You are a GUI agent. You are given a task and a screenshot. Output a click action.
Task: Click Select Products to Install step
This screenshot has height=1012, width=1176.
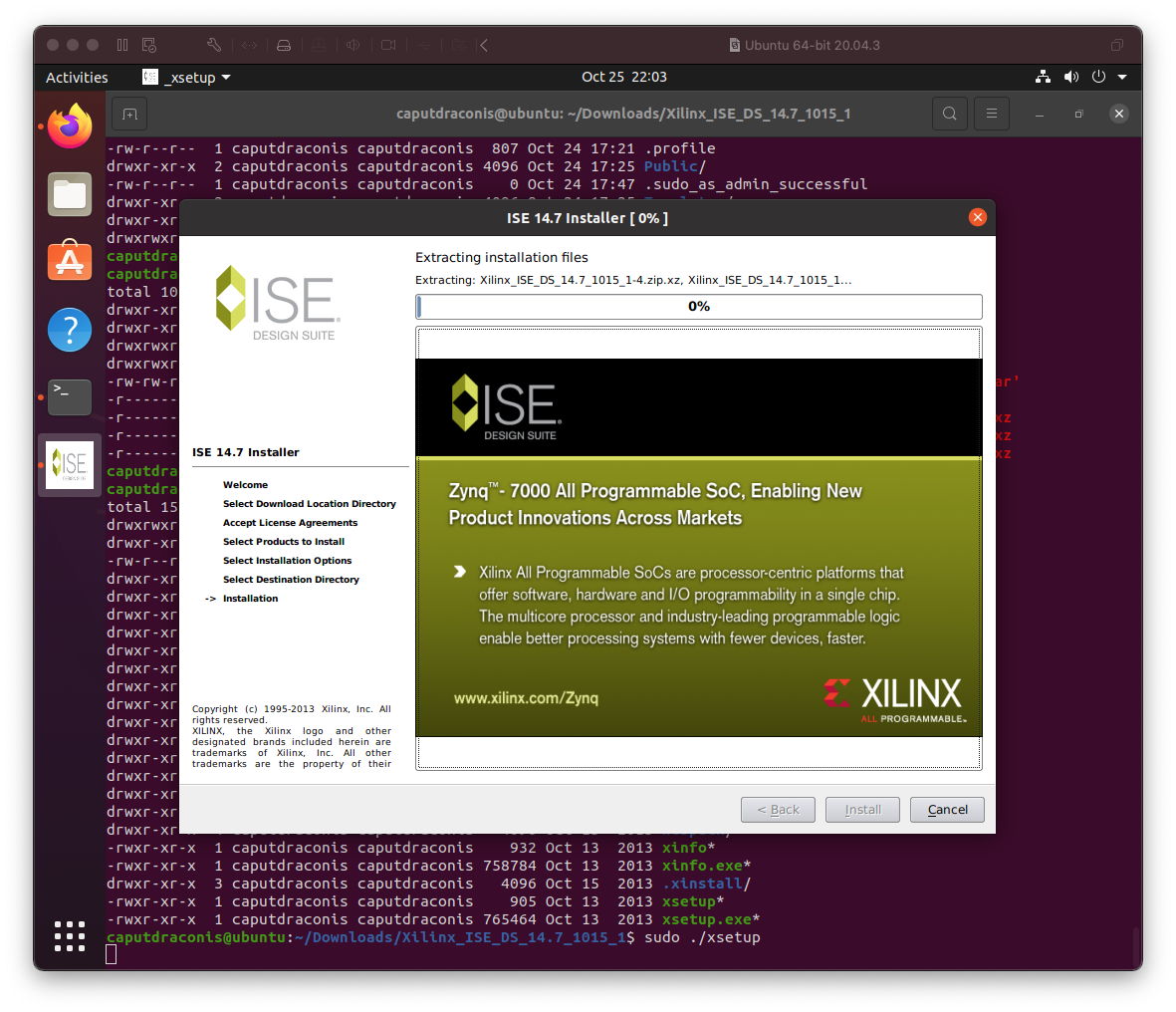(x=284, y=542)
